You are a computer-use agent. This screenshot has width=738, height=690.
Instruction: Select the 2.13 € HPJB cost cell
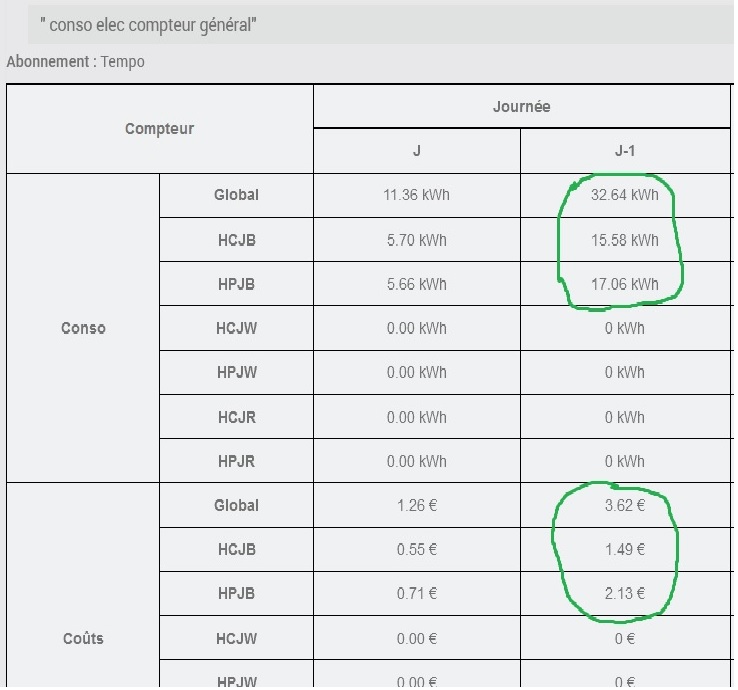point(625,593)
